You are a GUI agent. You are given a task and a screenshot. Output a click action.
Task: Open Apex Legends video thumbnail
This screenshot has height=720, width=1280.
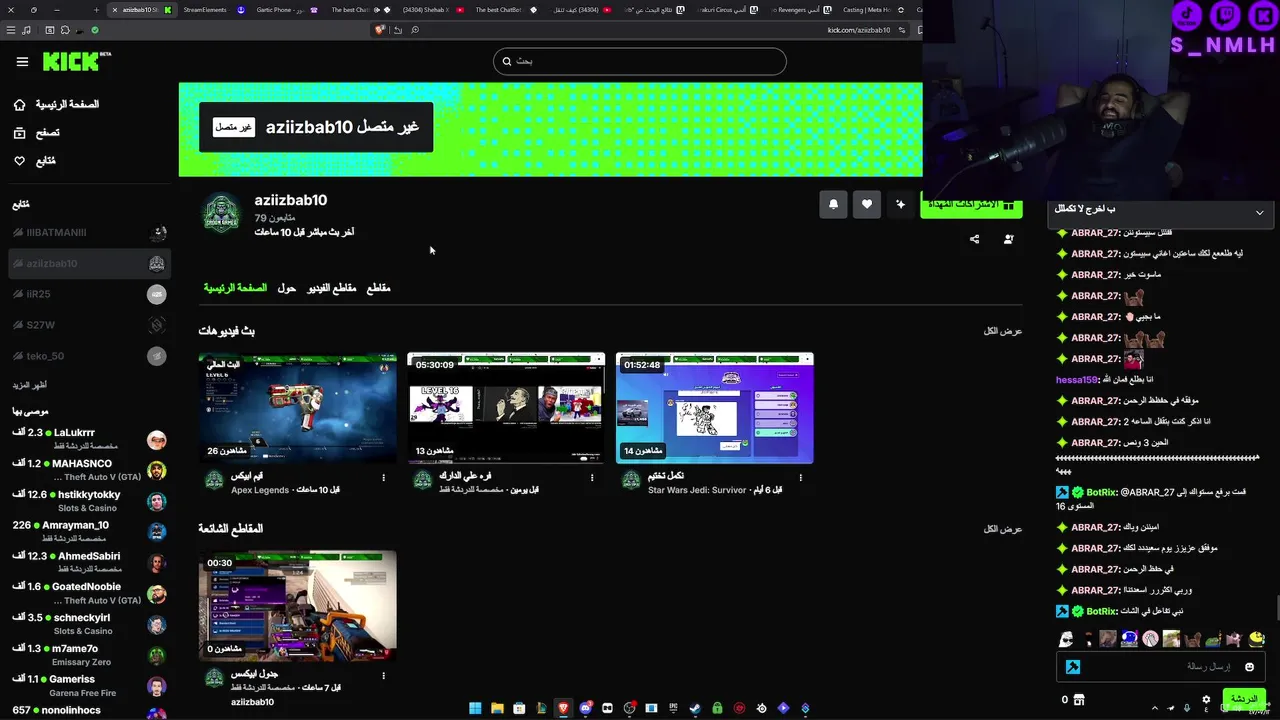coord(297,408)
